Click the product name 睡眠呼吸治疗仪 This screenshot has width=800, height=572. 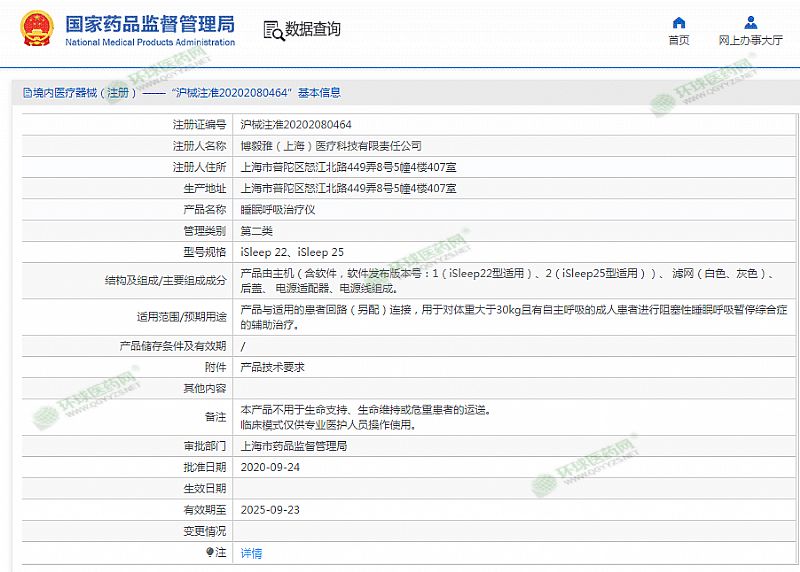click(x=278, y=209)
